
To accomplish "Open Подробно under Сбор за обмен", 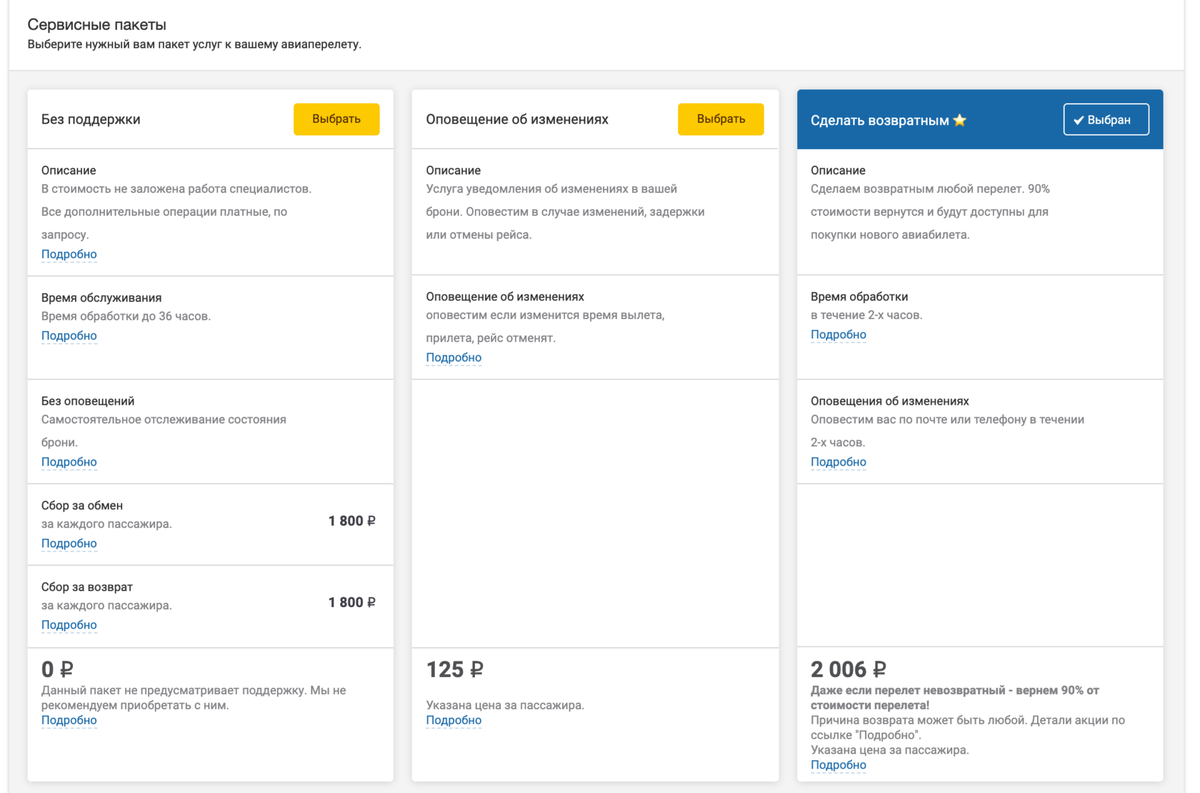I will (x=69, y=544).
